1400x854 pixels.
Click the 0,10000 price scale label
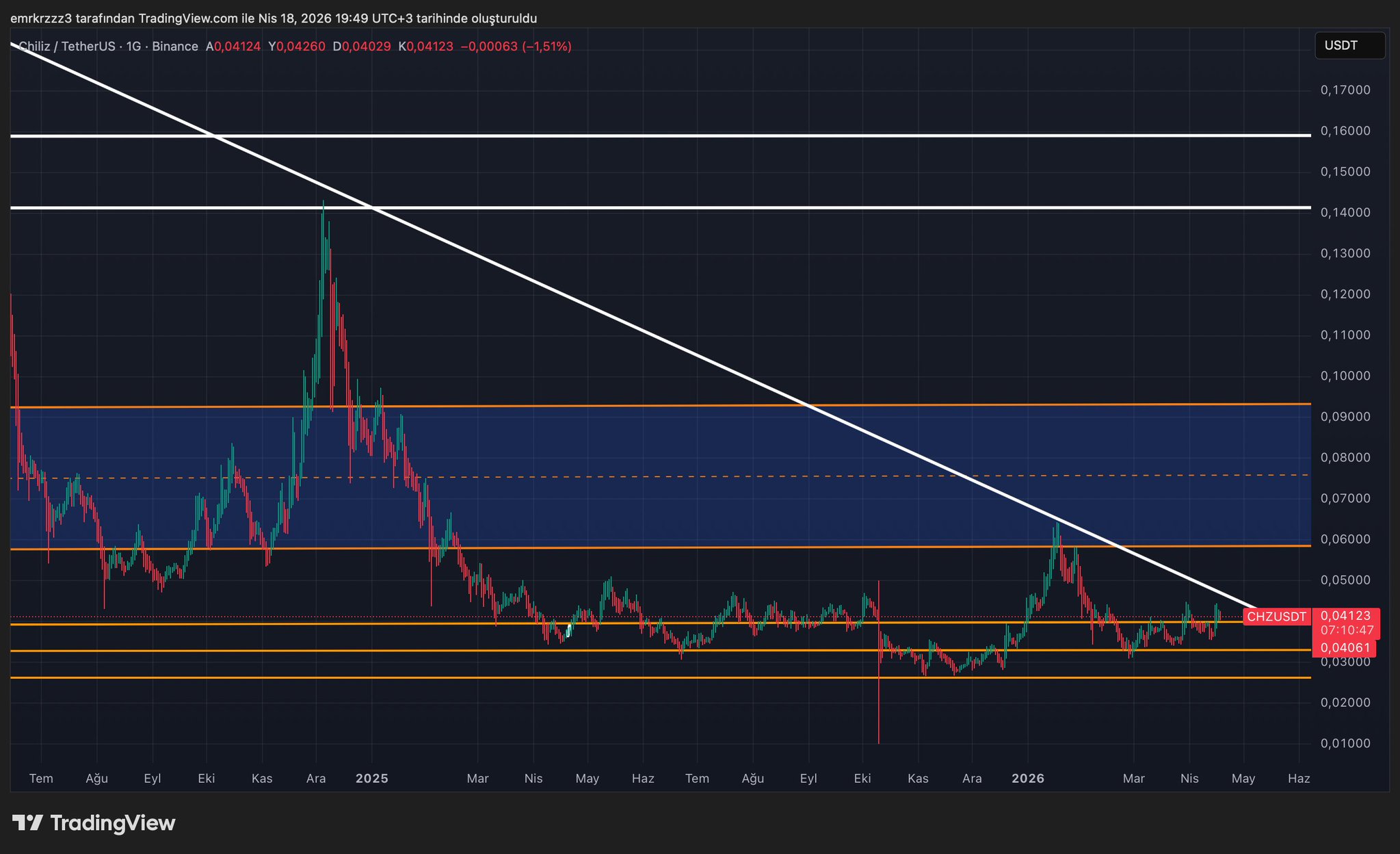pyautogui.click(x=1345, y=376)
